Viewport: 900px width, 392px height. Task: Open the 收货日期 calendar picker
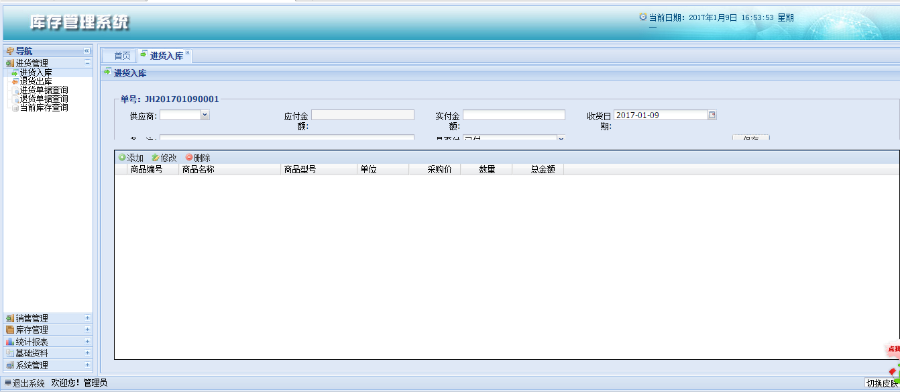(x=712, y=115)
